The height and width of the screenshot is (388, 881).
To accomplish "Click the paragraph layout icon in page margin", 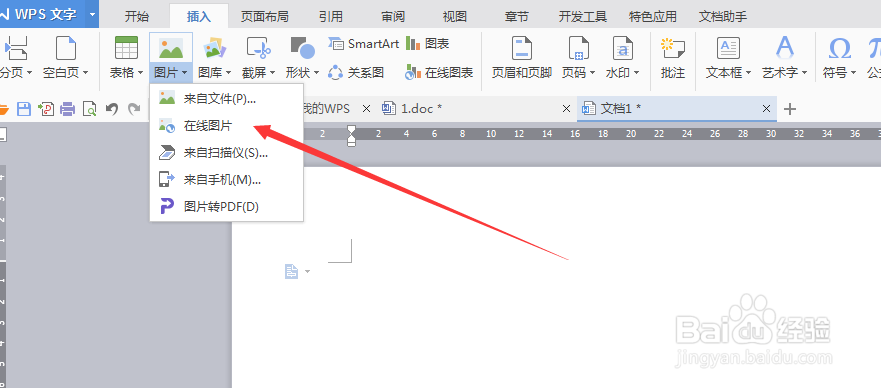I will click(291, 272).
